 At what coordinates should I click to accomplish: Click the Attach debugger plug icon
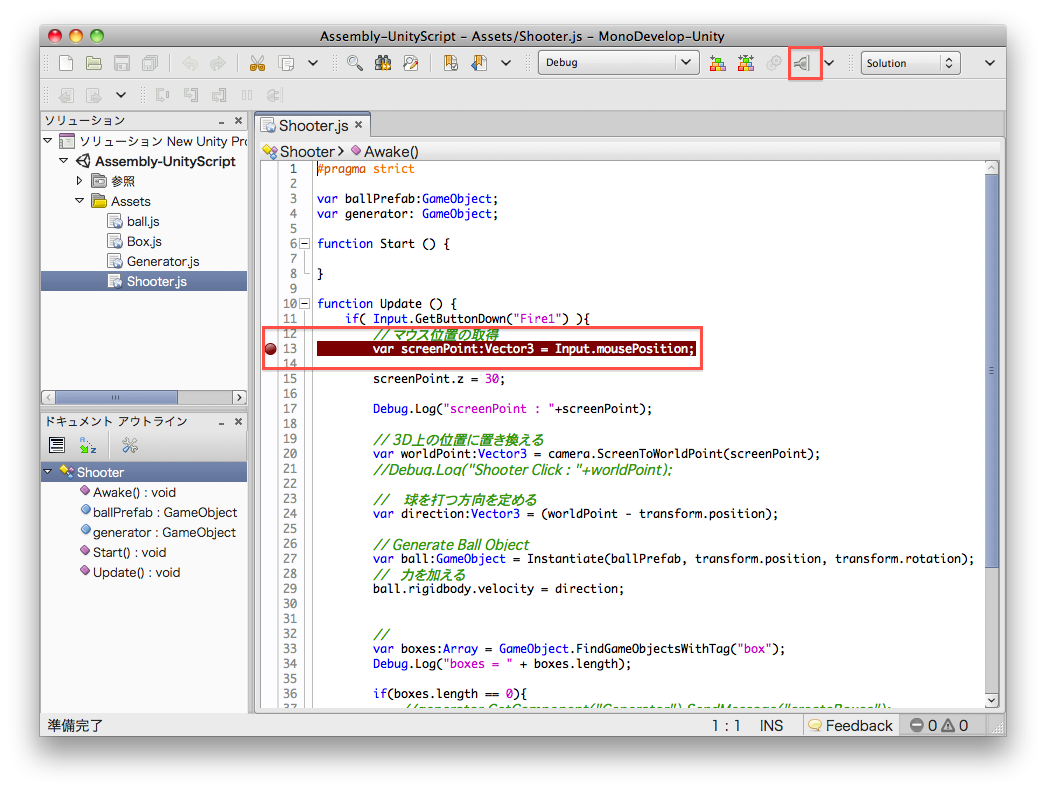(x=803, y=63)
